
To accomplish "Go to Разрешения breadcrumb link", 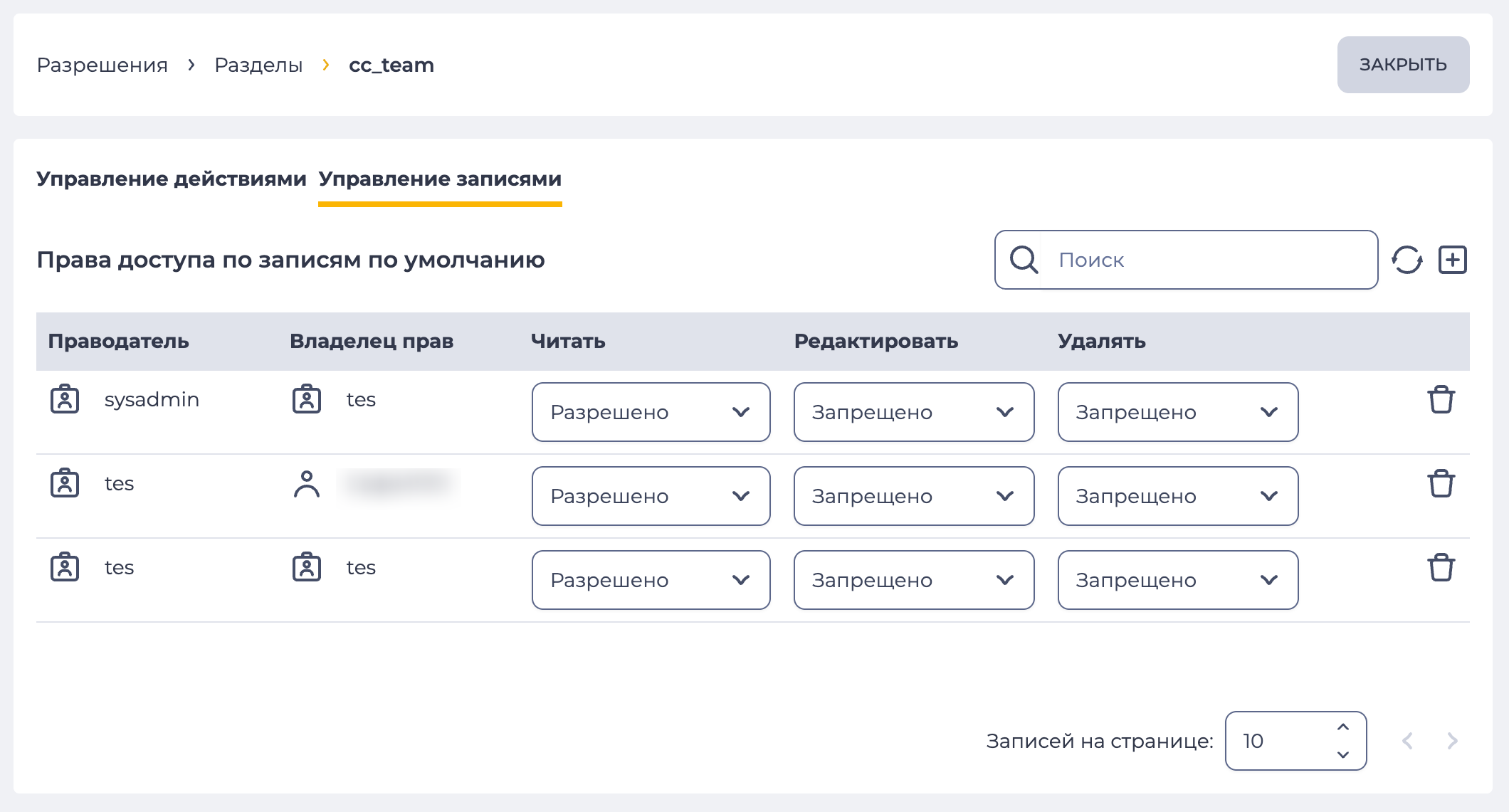I will pos(102,65).
